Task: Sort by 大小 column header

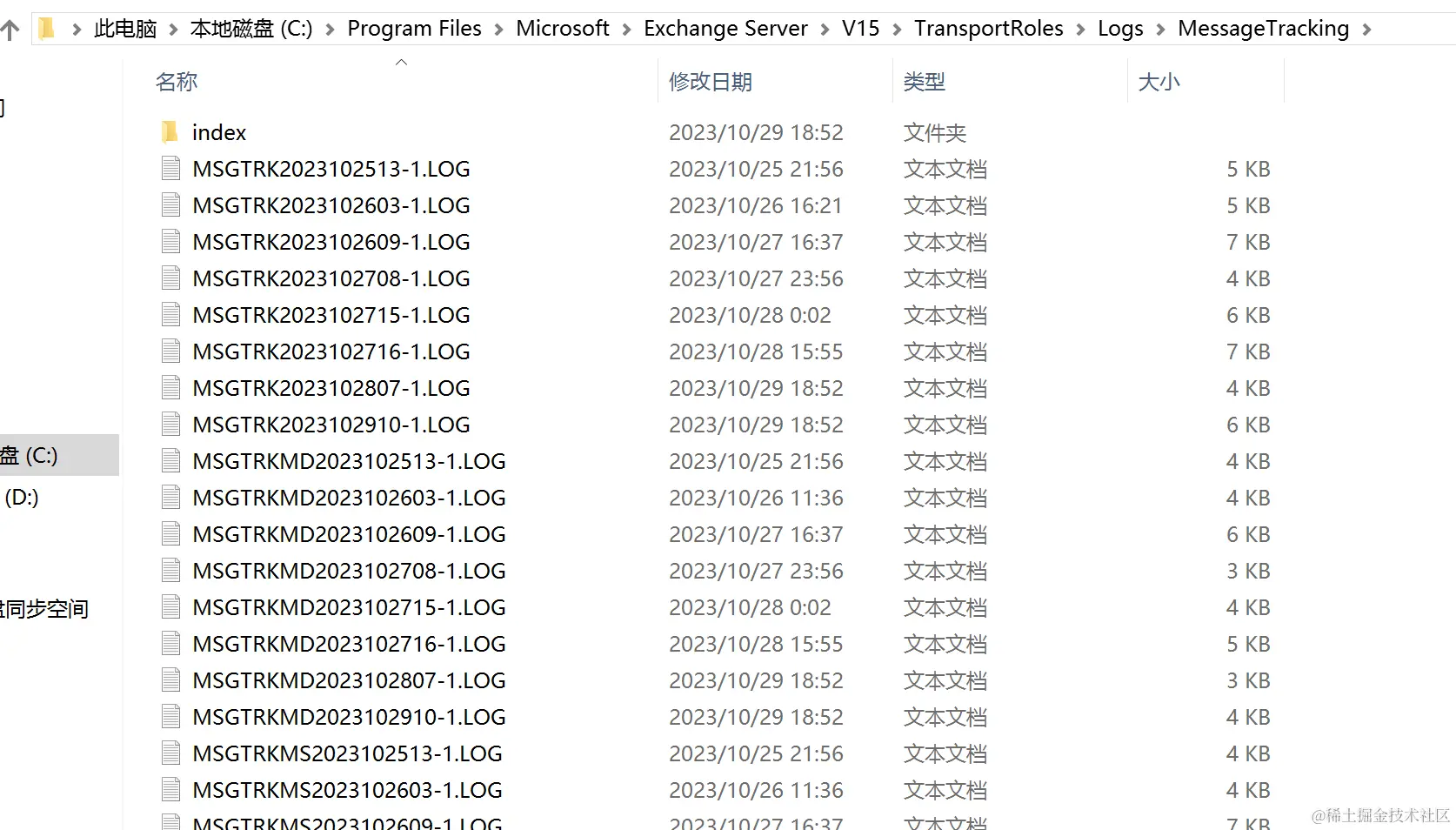Action: [x=1159, y=82]
